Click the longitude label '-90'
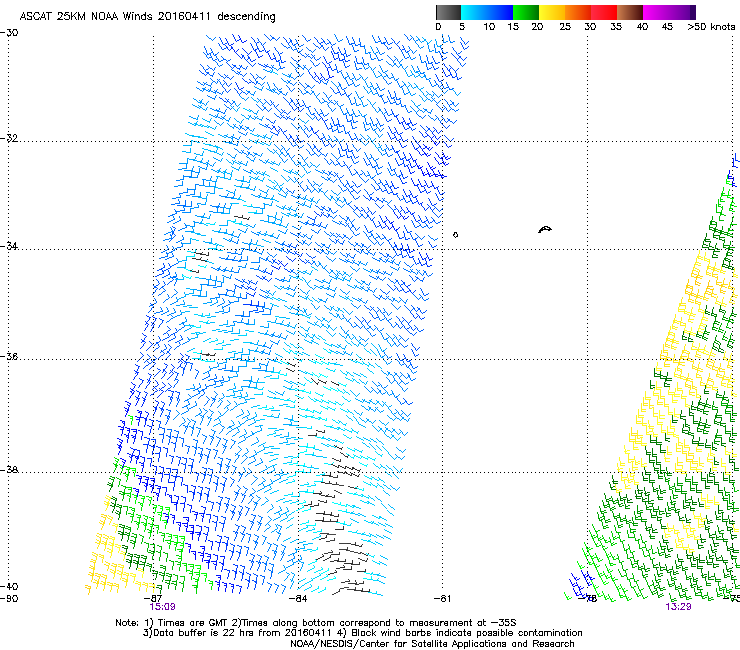 9,599
